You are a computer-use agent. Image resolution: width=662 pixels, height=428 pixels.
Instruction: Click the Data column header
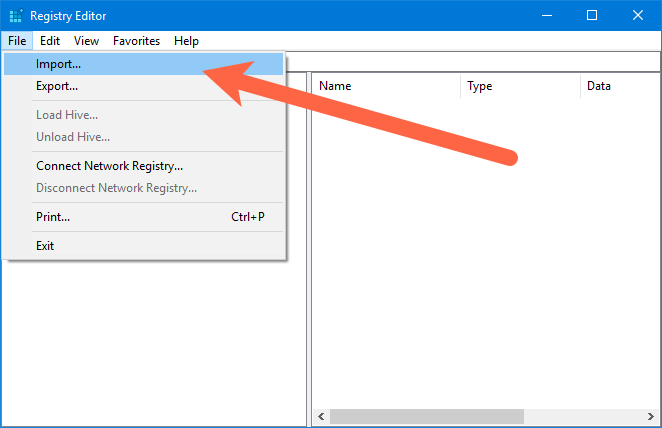click(x=620, y=86)
